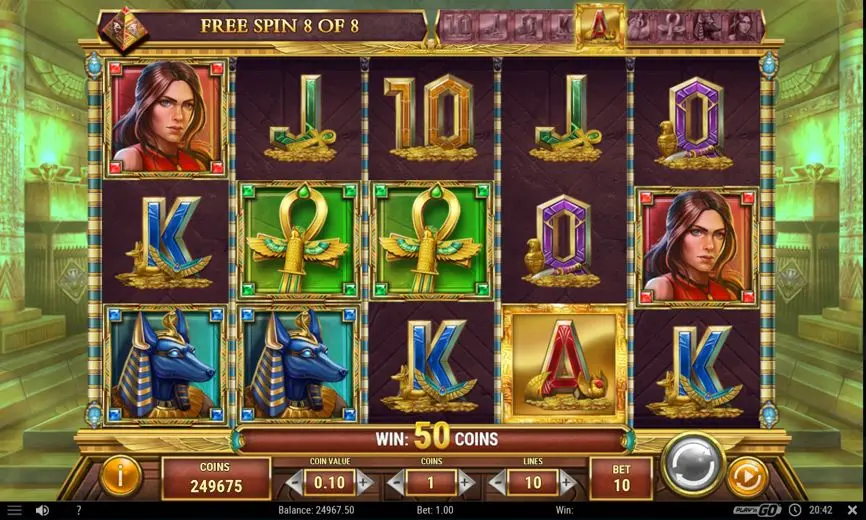
Task: Click the highlighted A symbol in top bar
Action: click(x=600, y=26)
